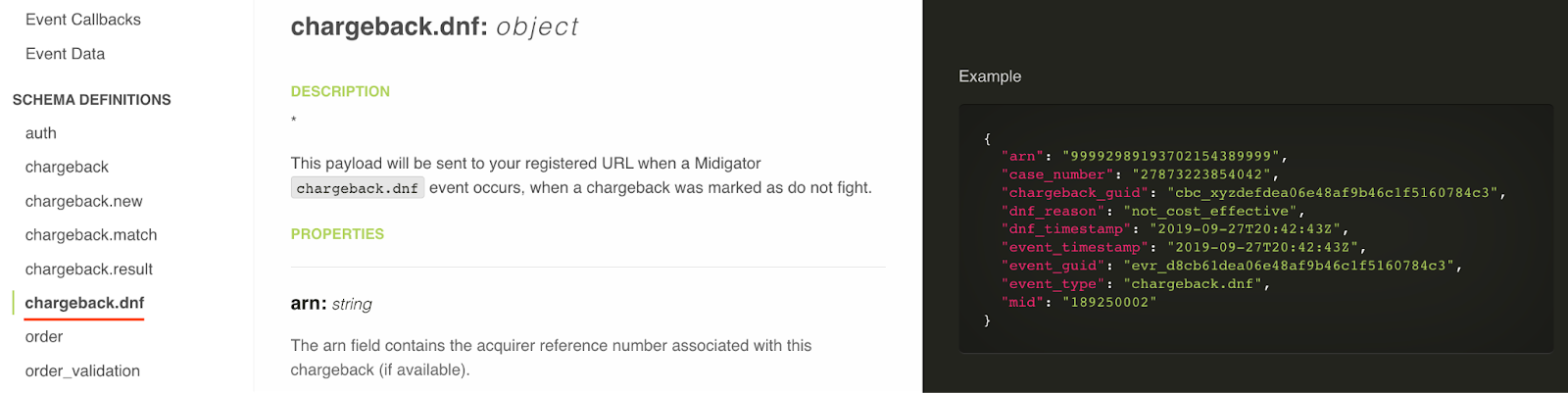Open chargeback.result schema in sidebar
Screen dimensions: 1568x393
pos(89,269)
